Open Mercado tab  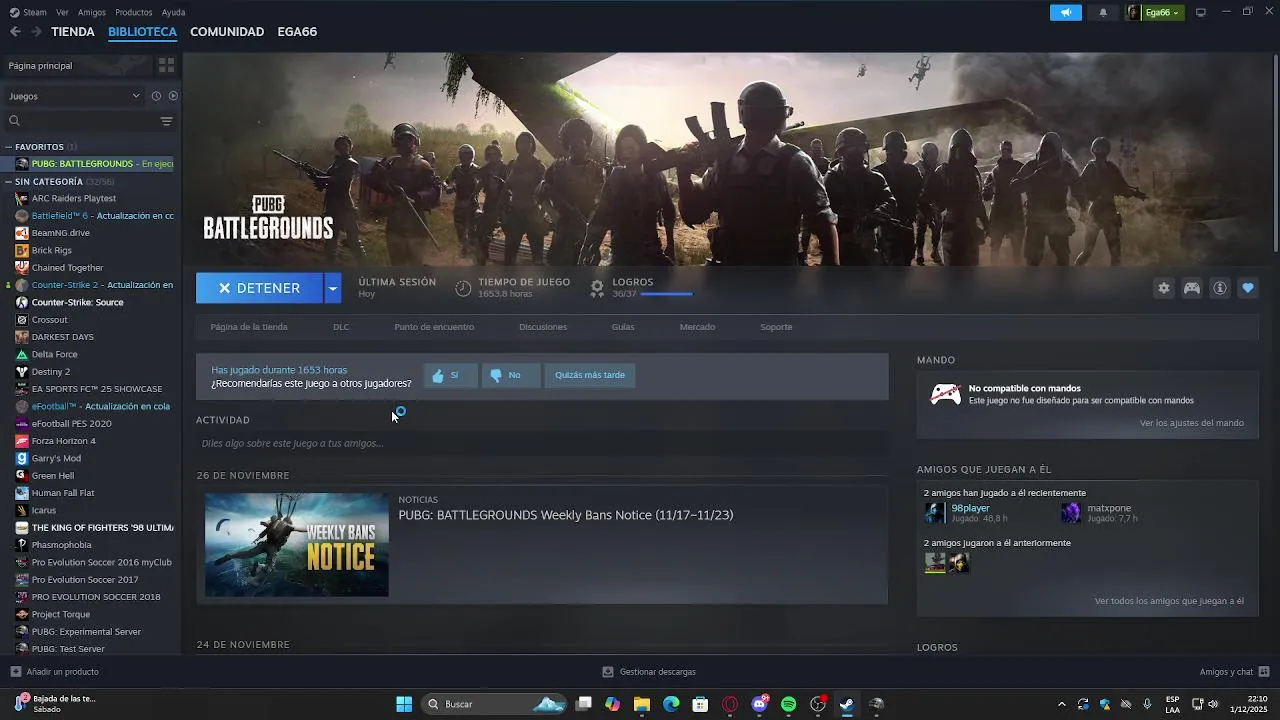point(697,327)
